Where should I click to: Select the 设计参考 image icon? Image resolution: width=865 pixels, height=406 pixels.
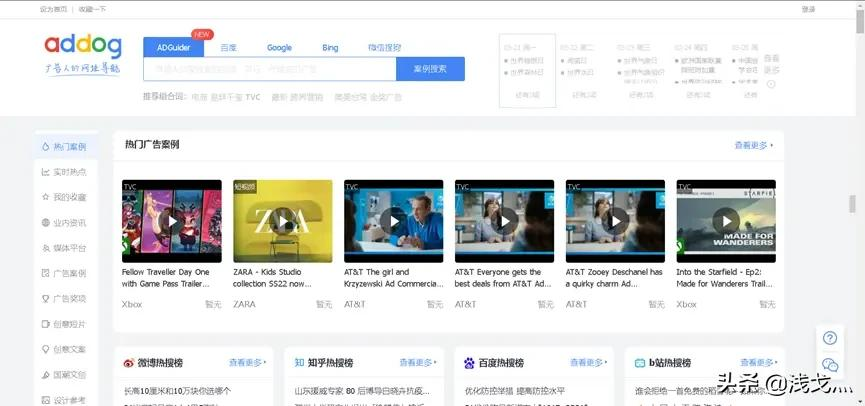pos(45,400)
